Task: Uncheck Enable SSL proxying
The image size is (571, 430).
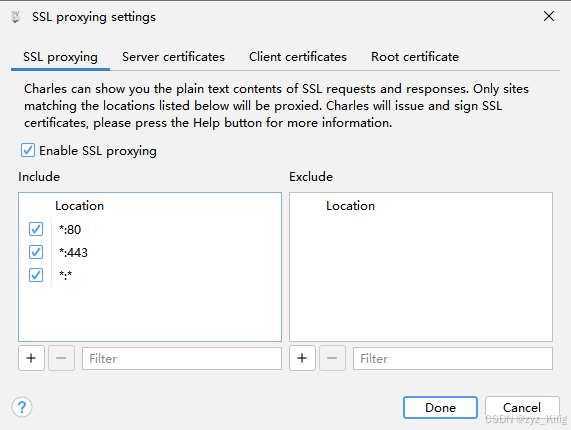Action: pyautogui.click(x=28, y=150)
